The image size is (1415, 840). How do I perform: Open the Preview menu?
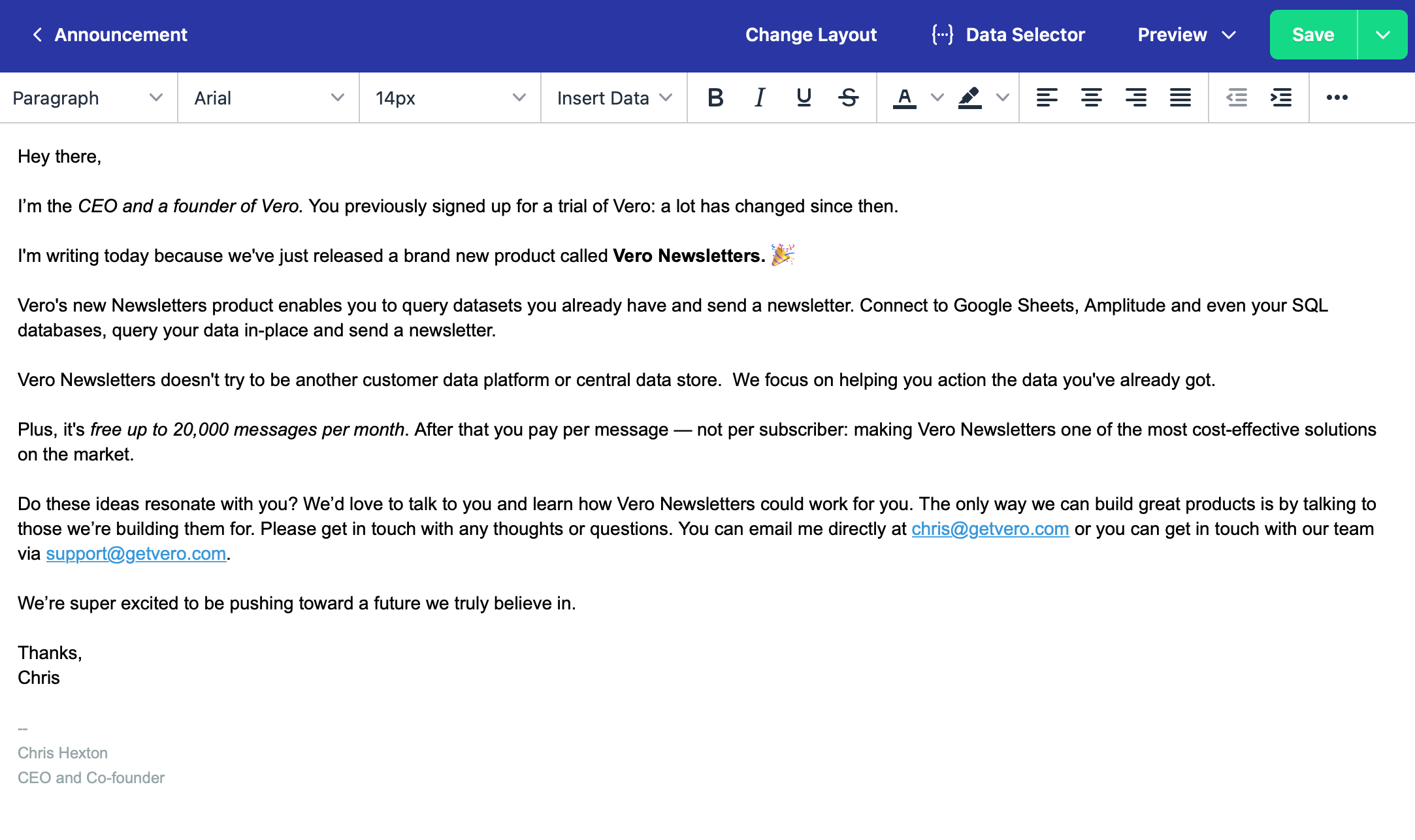pos(1186,35)
